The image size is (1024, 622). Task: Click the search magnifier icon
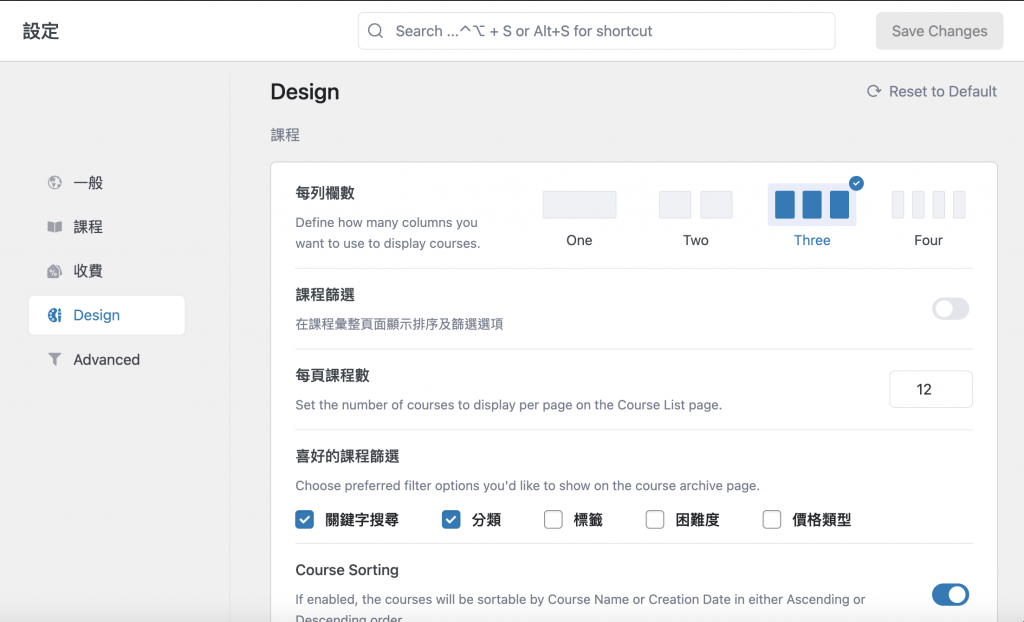click(376, 31)
